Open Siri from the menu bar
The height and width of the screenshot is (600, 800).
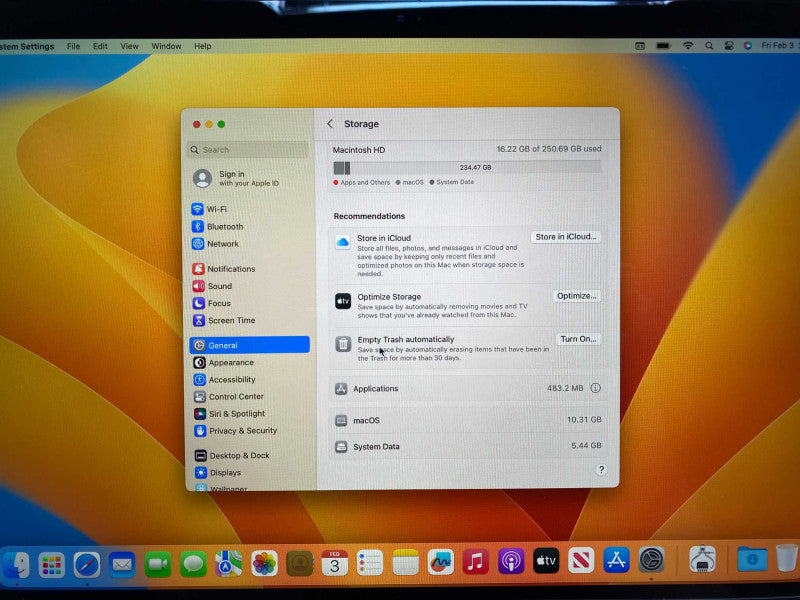pyautogui.click(x=747, y=46)
